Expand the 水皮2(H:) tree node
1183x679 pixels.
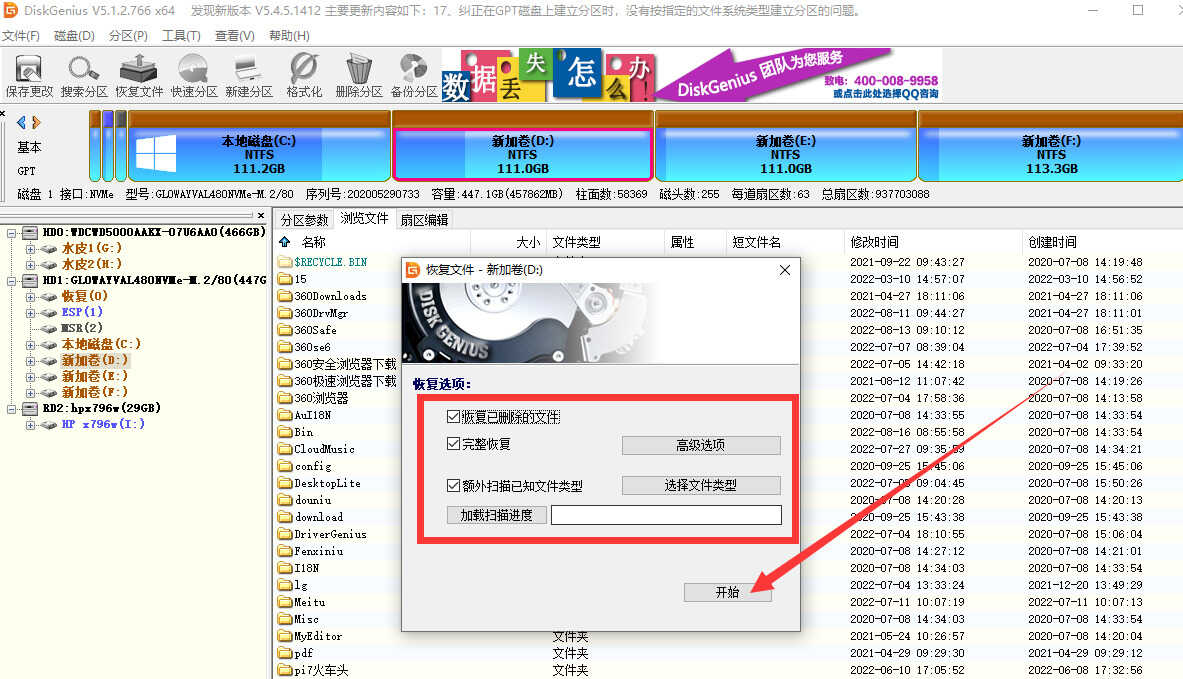point(30,264)
